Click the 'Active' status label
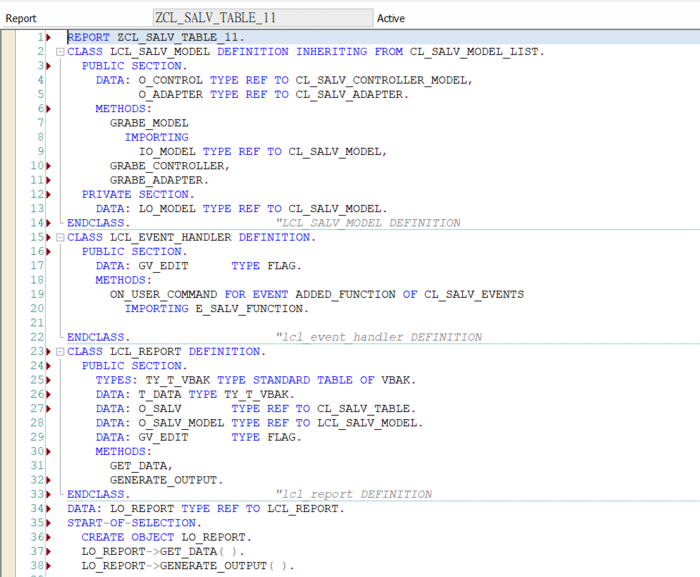Image resolution: width=700 pixels, height=577 pixels. (x=391, y=18)
